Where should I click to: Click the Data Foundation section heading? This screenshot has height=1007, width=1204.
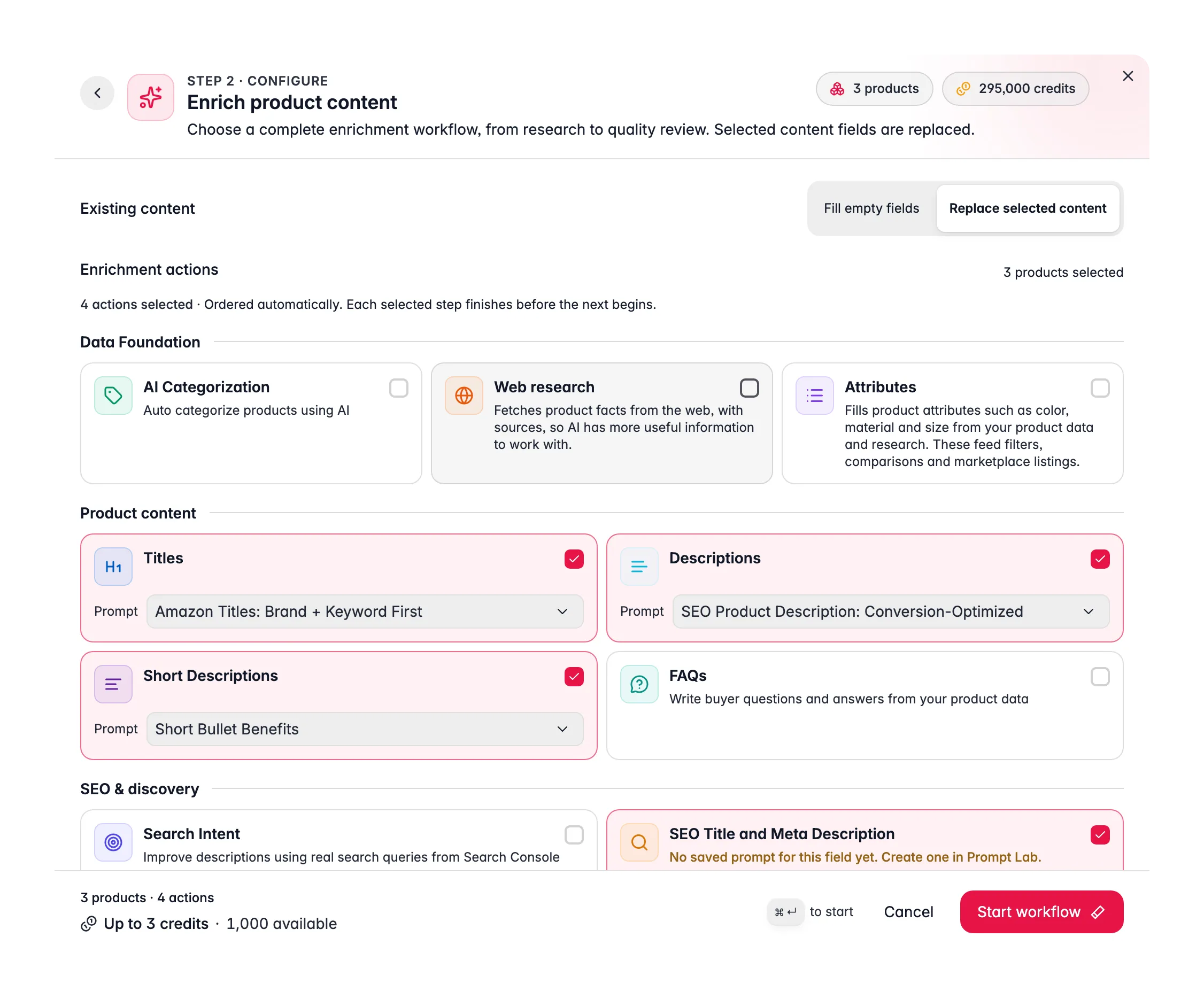pos(140,342)
